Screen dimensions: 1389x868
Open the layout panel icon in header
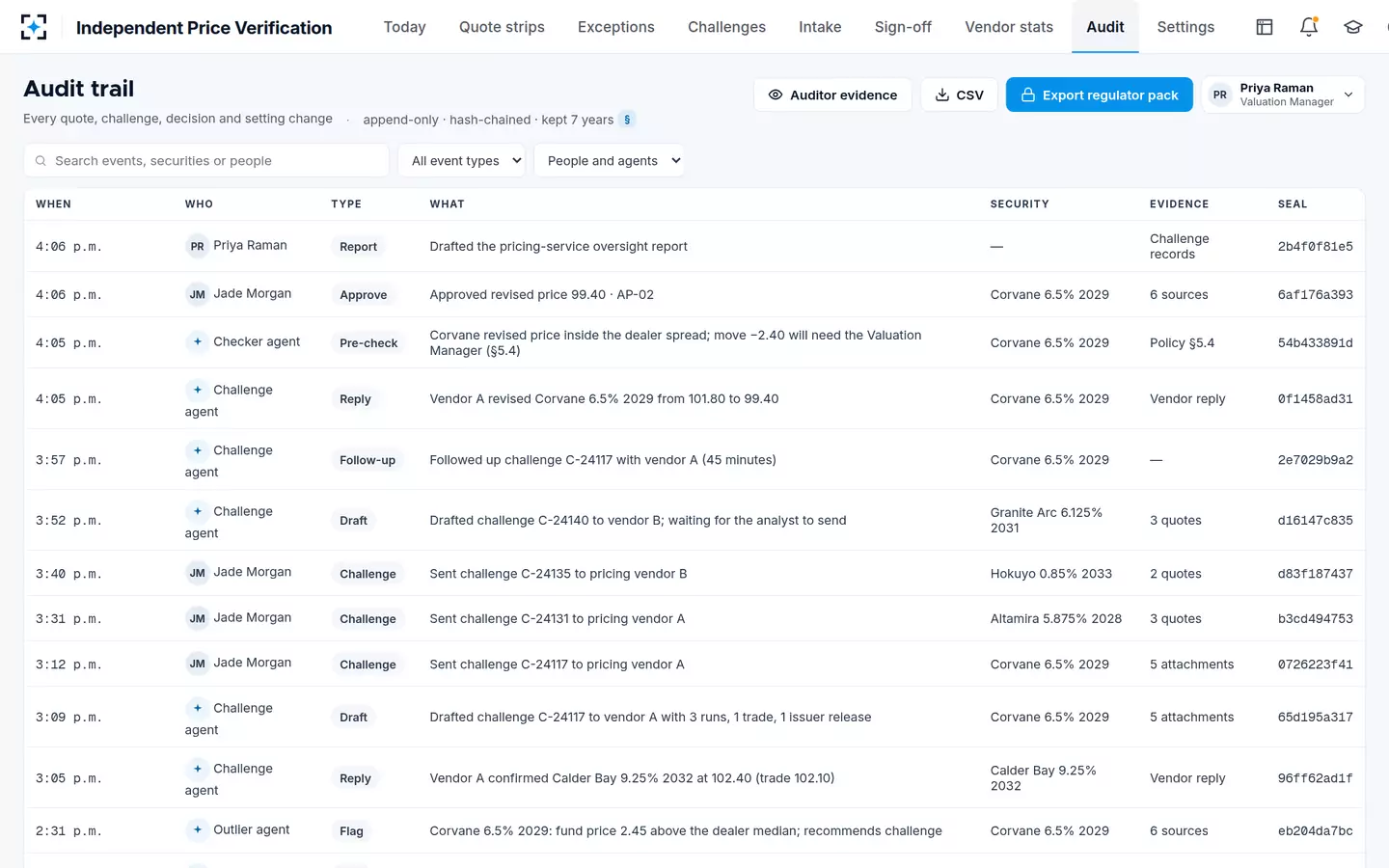pyautogui.click(x=1265, y=27)
